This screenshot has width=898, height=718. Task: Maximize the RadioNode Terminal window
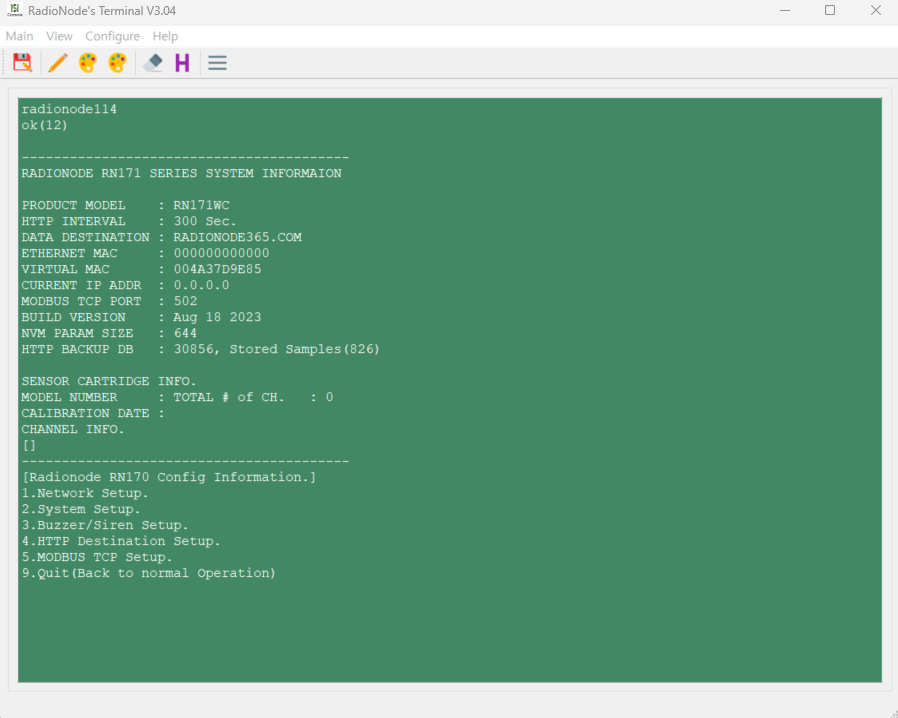(830, 10)
